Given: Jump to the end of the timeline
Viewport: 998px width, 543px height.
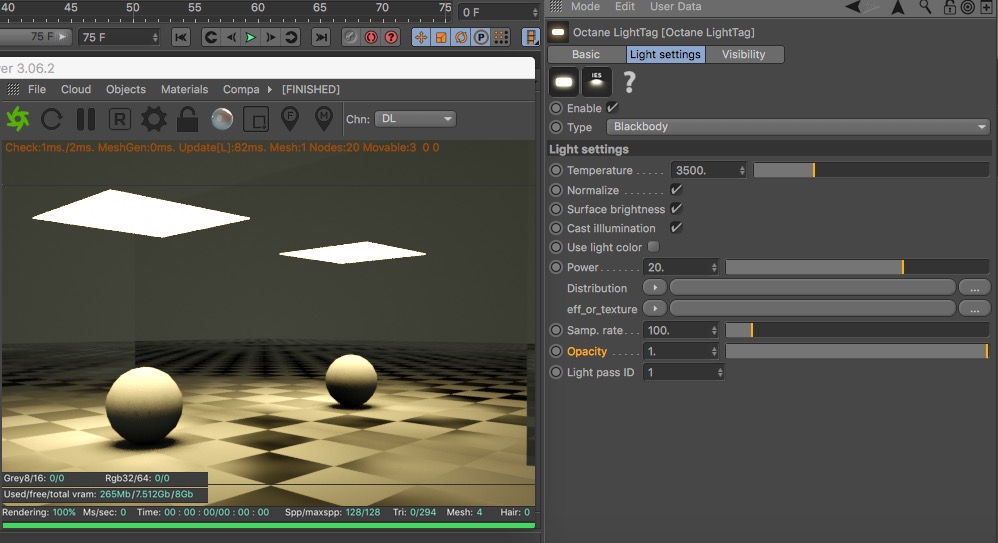Looking at the screenshot, I should point(321,37).
